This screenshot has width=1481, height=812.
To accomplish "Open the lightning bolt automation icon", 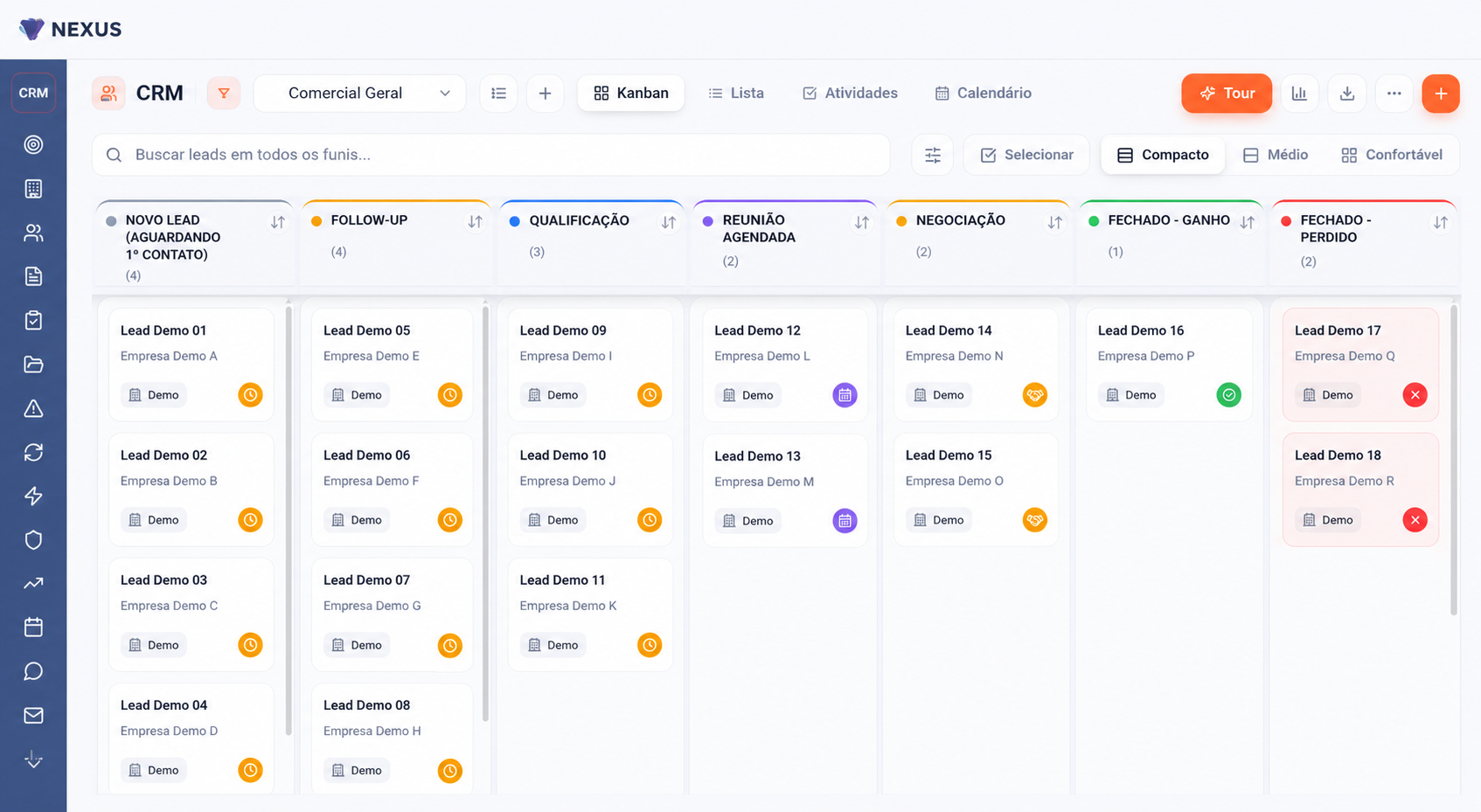I will (x=33, y=496).
